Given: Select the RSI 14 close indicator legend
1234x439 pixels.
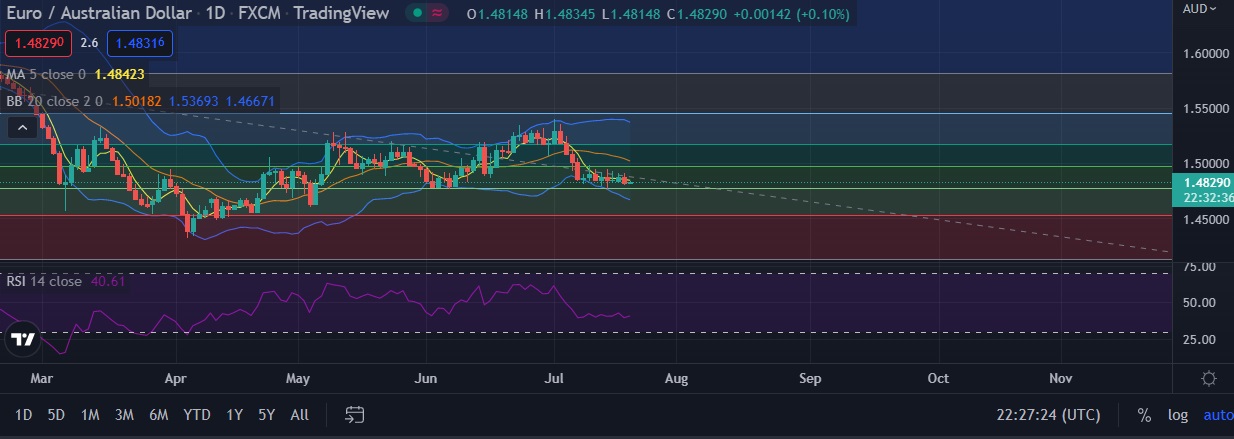Looking at the screenshot, I should (44, 282).
